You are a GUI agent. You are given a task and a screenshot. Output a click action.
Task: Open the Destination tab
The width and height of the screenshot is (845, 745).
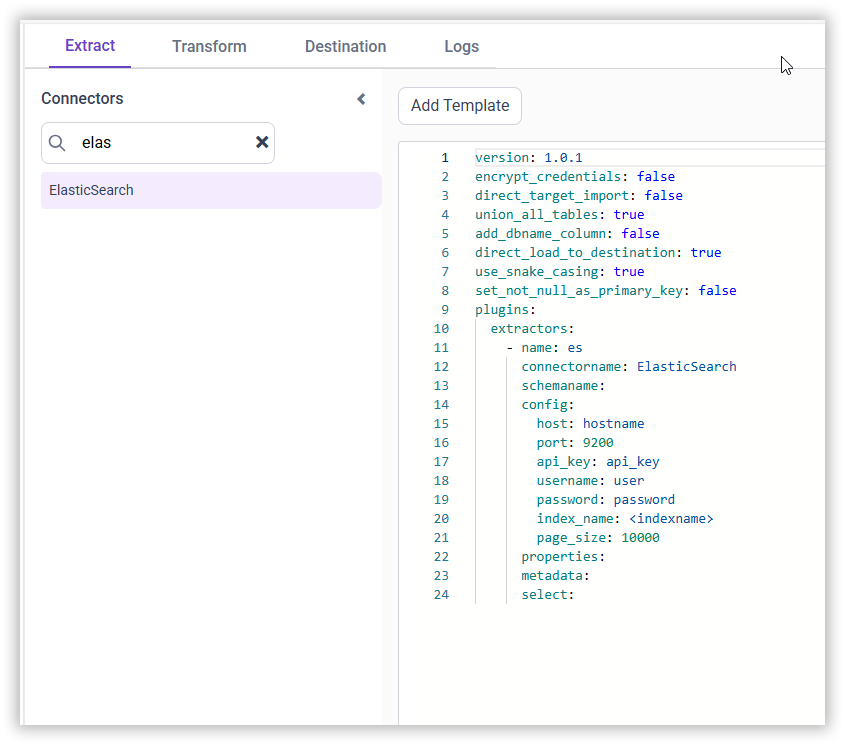pos(345,46)
